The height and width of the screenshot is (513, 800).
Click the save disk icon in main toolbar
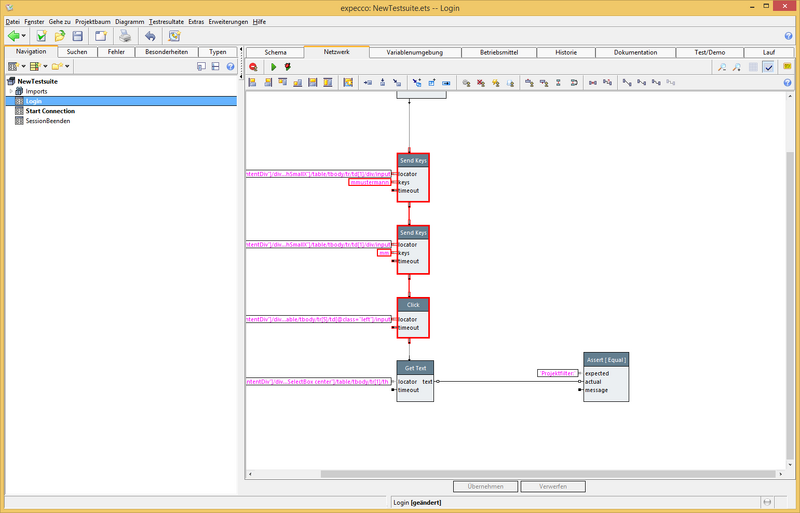click(x=78, y=36)
